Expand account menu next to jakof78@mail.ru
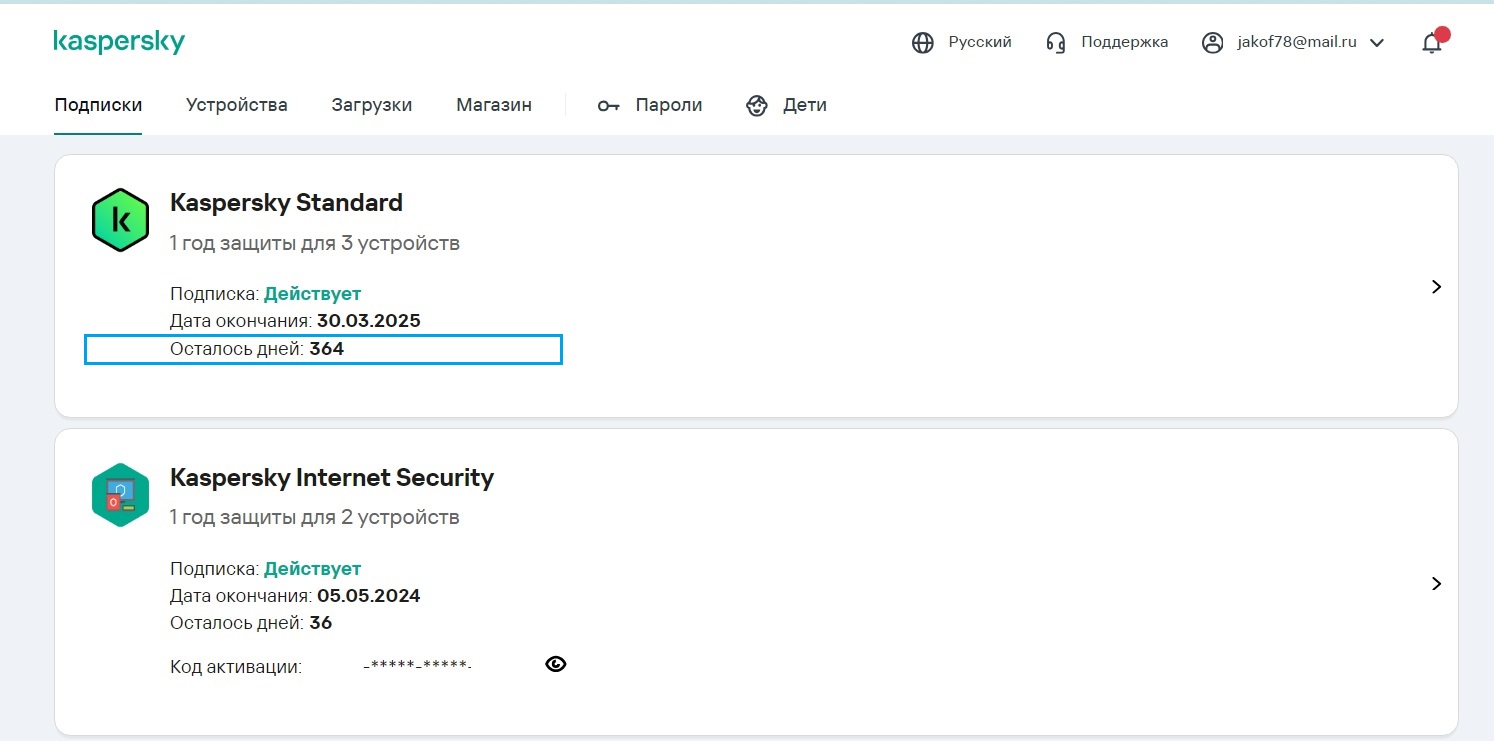 coord(1377,43)
